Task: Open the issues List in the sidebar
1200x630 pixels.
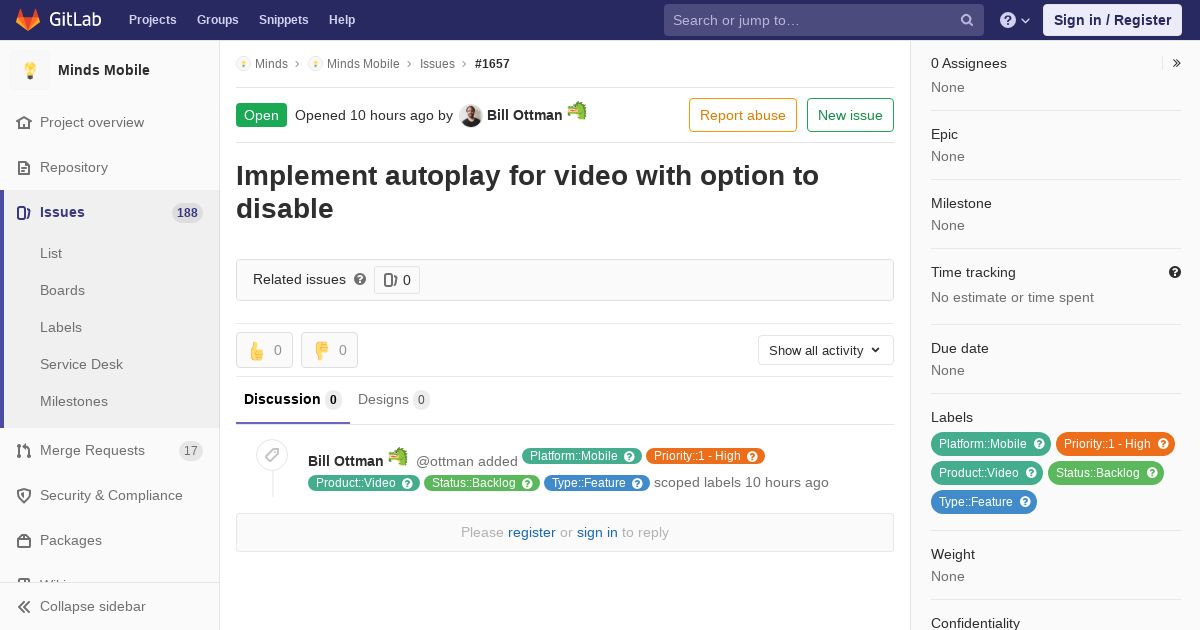Action: (x=51, y=253)
